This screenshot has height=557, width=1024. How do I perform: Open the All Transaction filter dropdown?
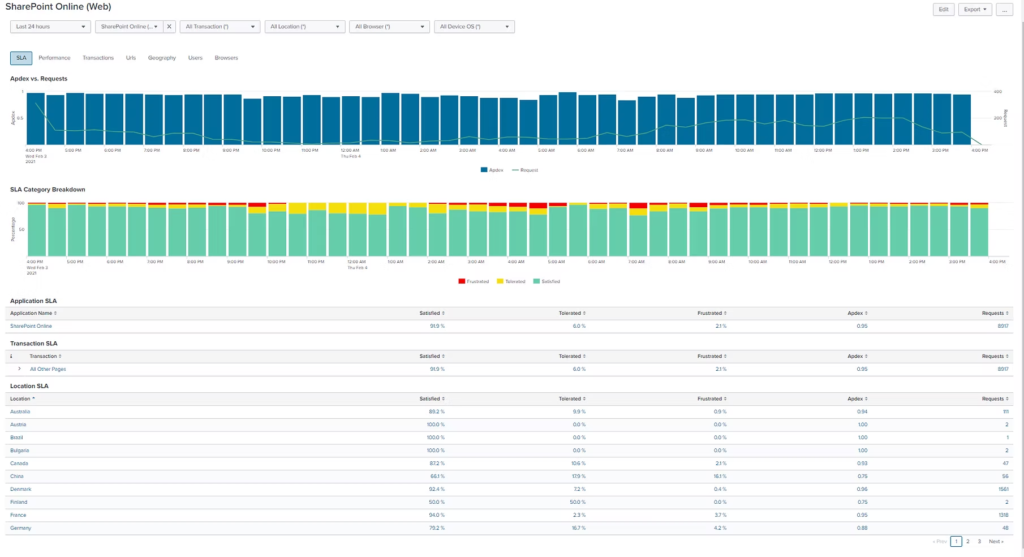[x=219, y=27]
